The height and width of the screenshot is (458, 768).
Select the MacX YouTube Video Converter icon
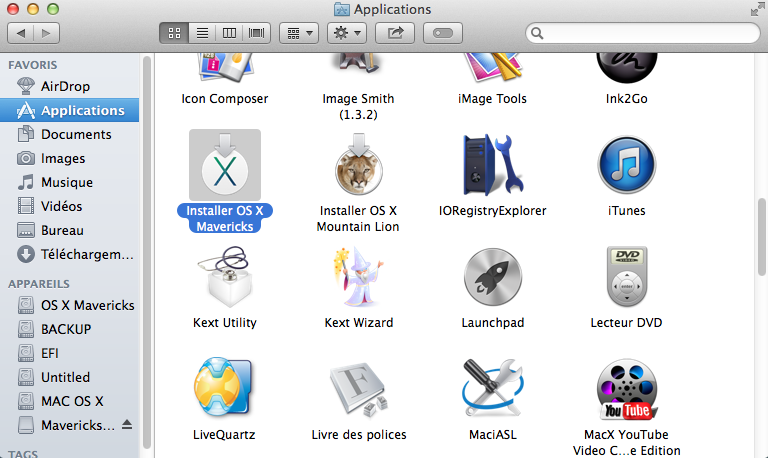[626, 389]
